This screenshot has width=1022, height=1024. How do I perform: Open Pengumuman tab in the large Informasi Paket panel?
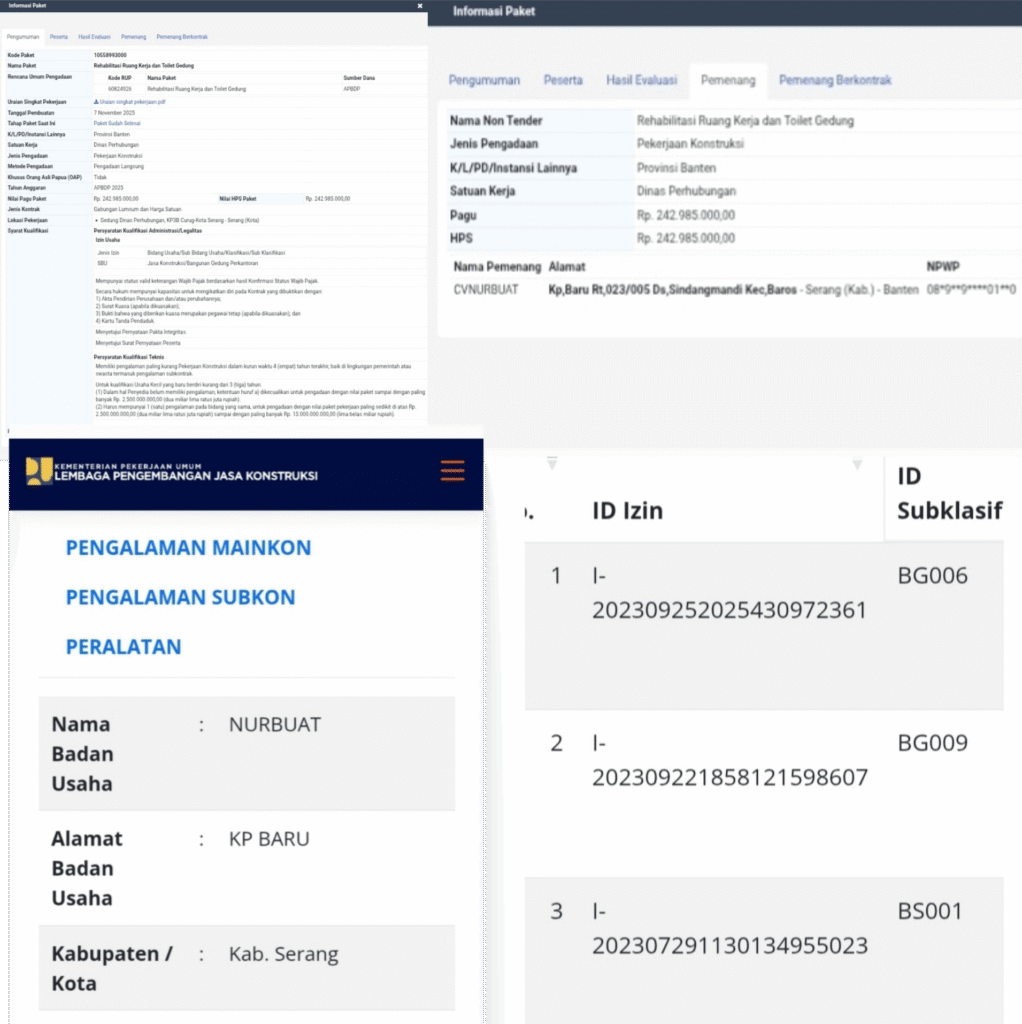[x=484, y=80]
